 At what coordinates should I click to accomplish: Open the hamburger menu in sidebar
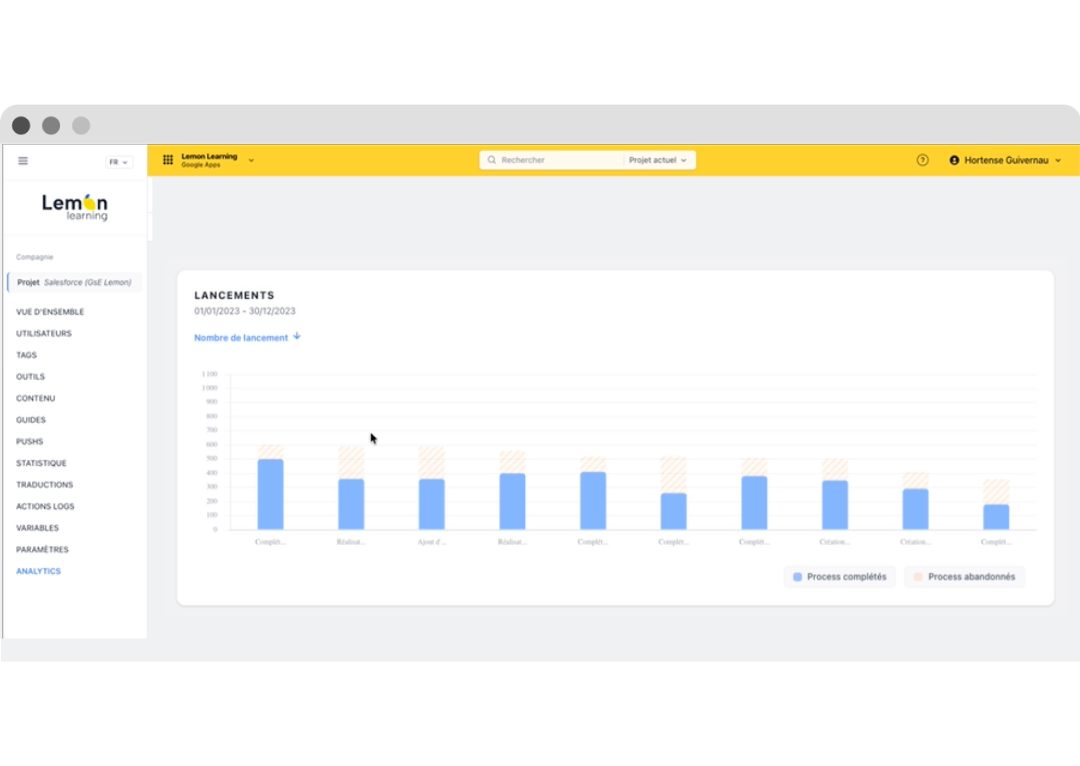pyautogui.click(x=23, y=161)
